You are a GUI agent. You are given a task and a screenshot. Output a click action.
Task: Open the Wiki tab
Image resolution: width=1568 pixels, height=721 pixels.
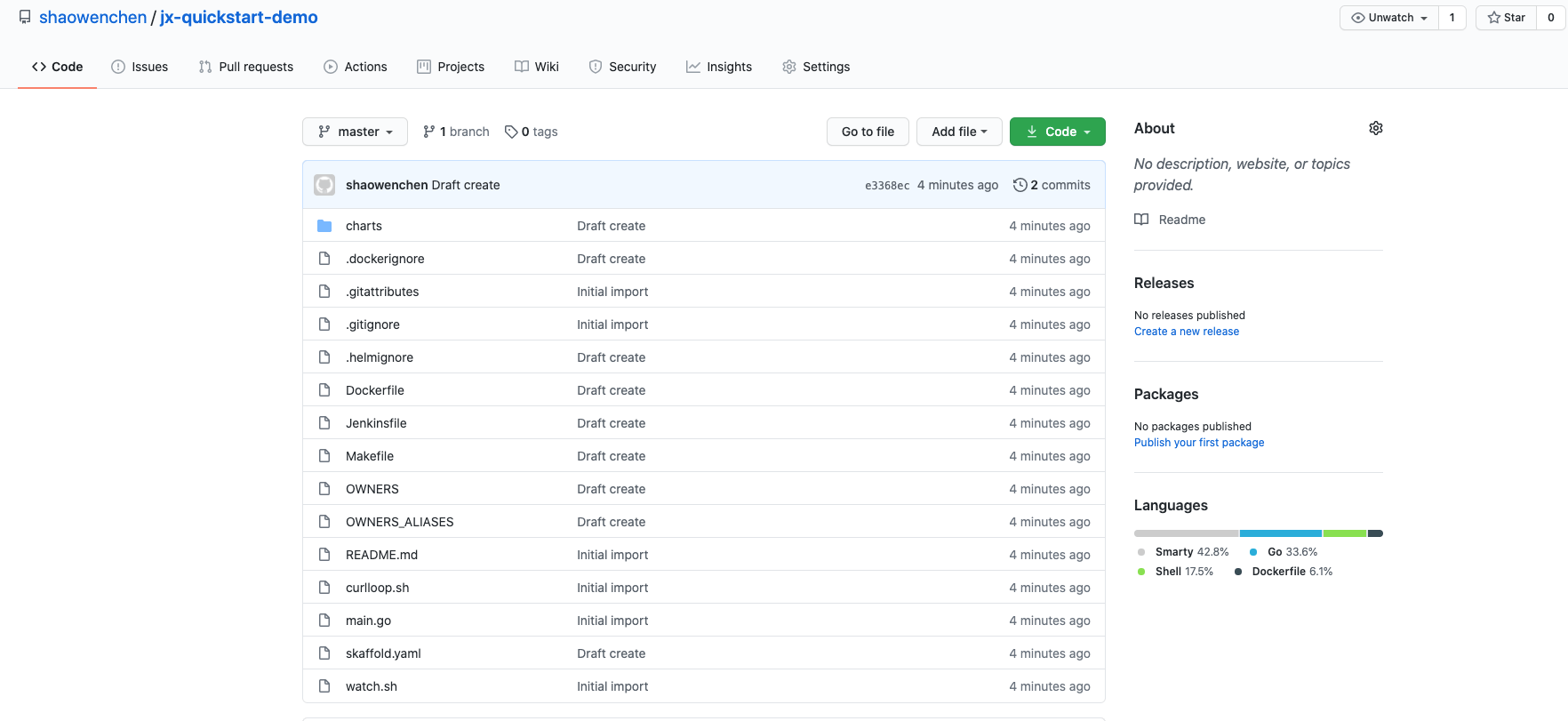pyautogui.click(x=537, y=67)
